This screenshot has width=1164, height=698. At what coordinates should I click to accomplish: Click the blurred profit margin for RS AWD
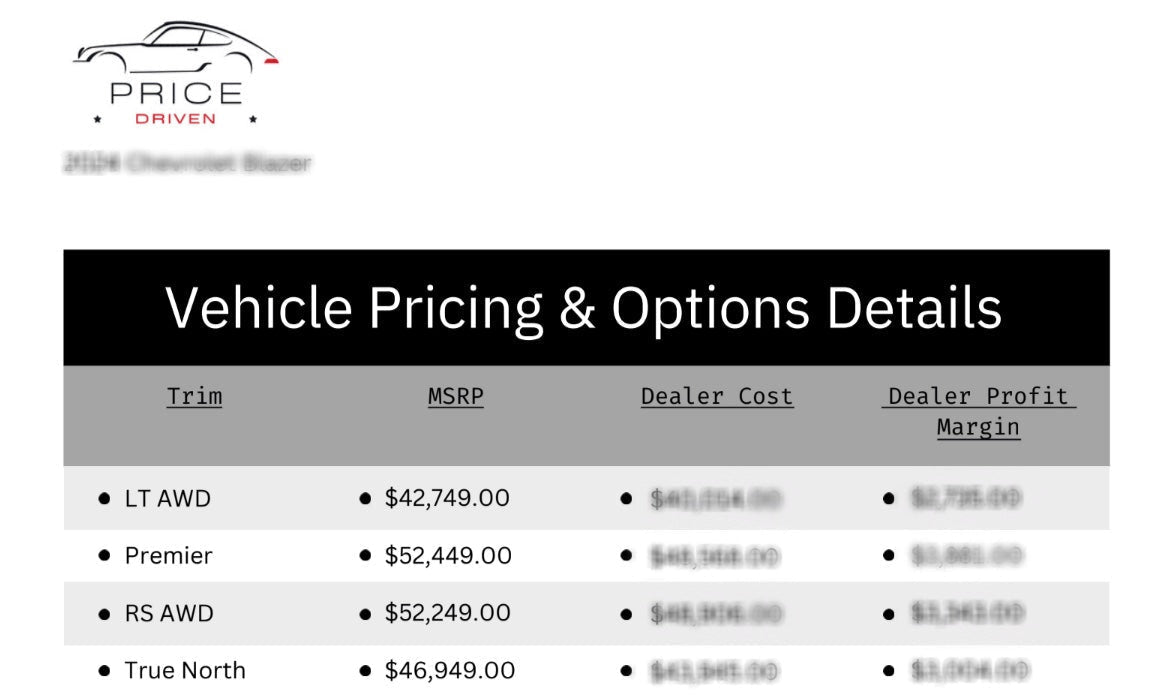965,613
